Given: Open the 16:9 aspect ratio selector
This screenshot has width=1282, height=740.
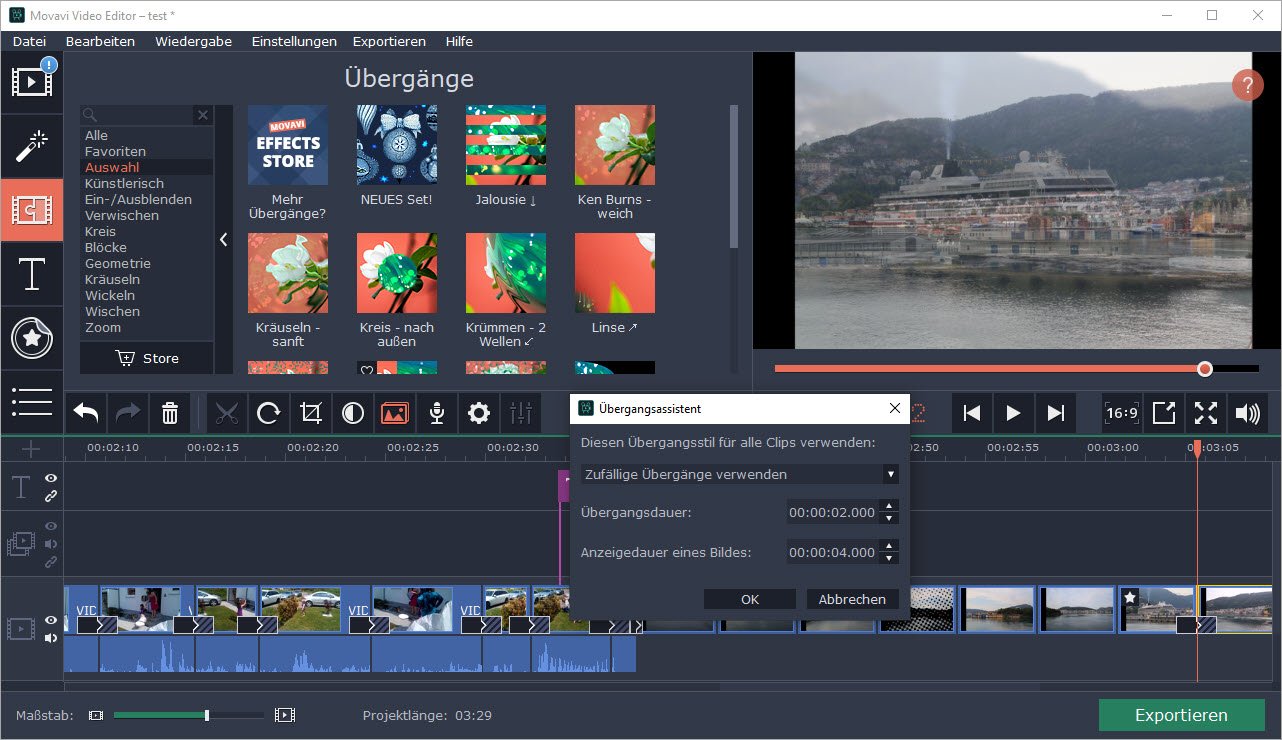Looking at the screenshot, I should tap(1122, 413).
